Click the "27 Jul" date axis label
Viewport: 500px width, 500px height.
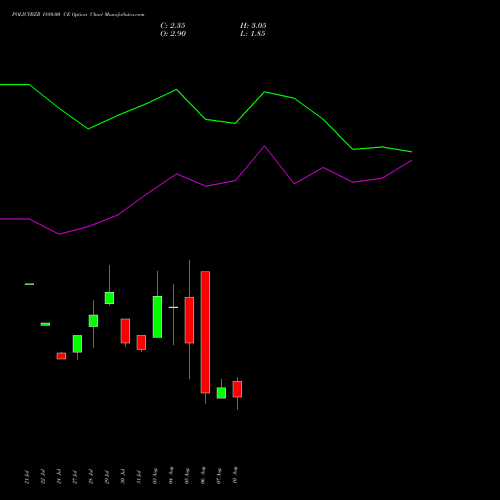pos(75,477)
